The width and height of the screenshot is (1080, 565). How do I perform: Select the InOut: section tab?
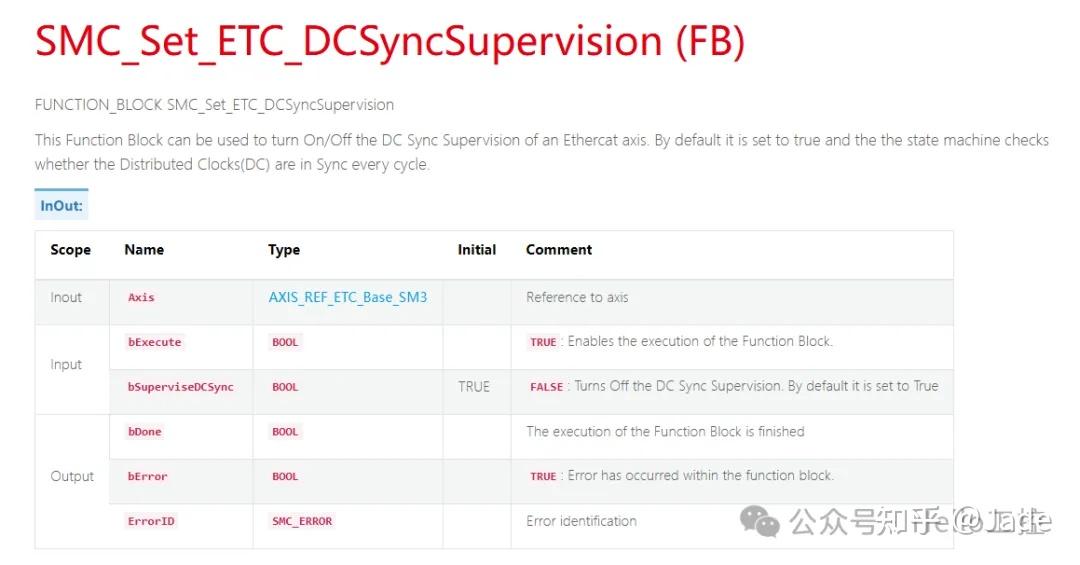pos(61,206)
